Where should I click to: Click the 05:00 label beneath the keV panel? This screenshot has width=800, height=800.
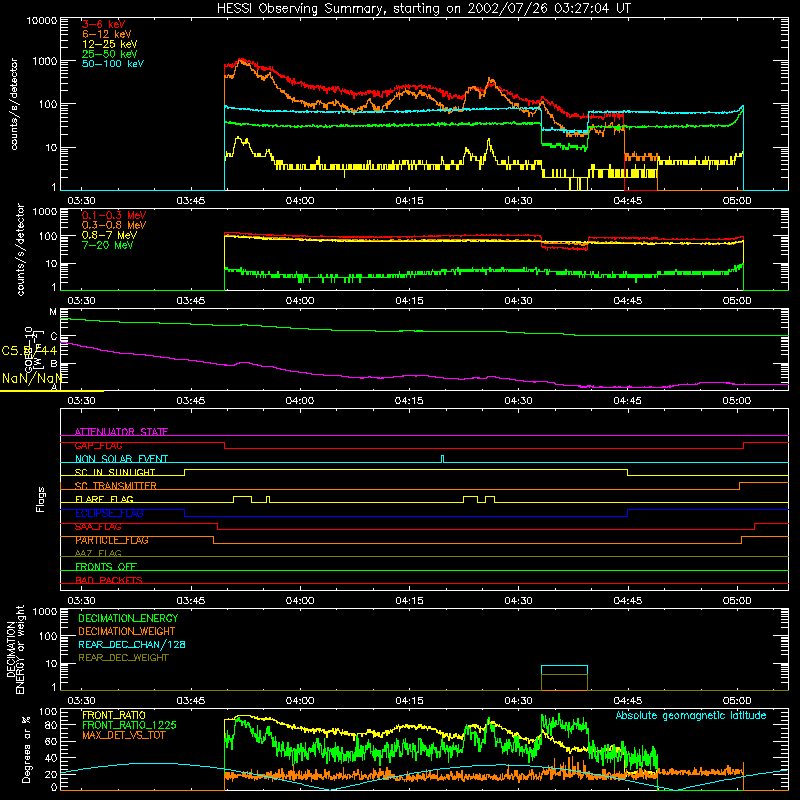tap(737, 201)
